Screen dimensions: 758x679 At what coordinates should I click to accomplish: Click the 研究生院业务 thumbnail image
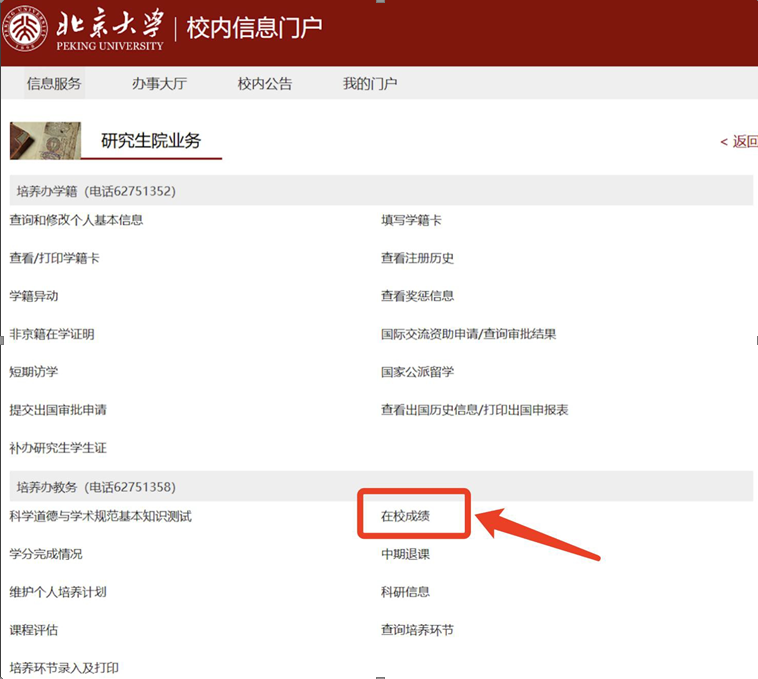(45, 141)
